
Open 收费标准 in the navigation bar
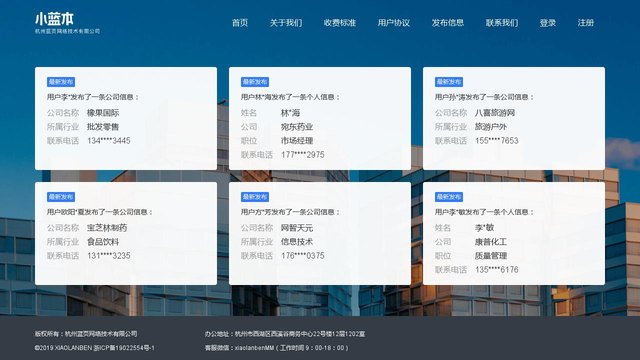coord(340,23)
